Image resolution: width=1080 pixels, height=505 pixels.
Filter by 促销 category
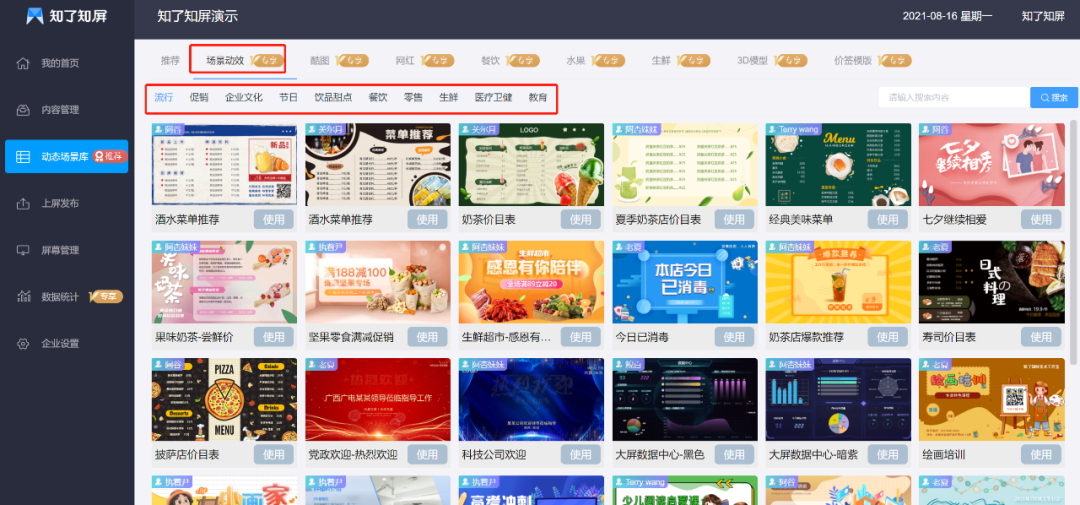click(x=199, y=98)
